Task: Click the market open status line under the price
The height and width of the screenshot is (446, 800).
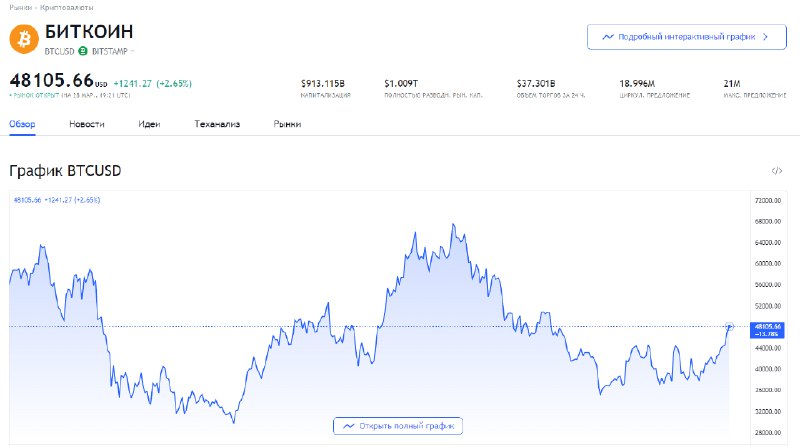Action: [70, 95]
